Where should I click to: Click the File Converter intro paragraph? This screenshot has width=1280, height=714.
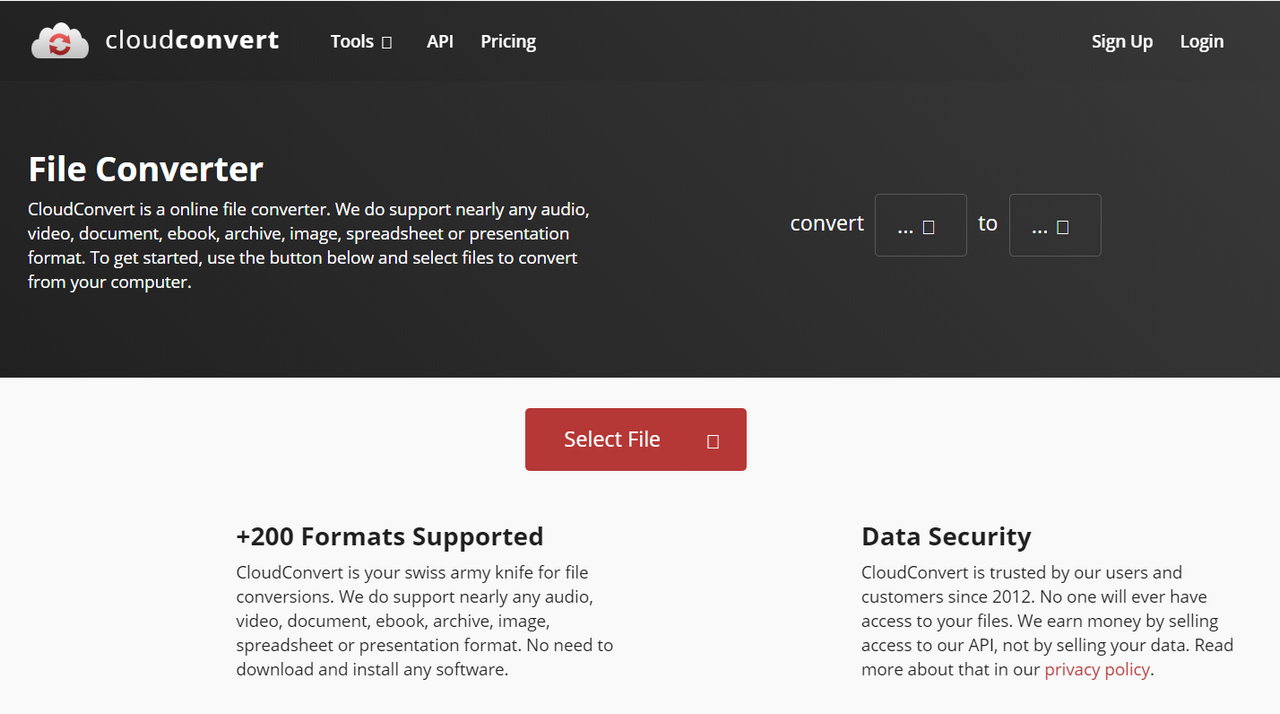coord(308,246)
